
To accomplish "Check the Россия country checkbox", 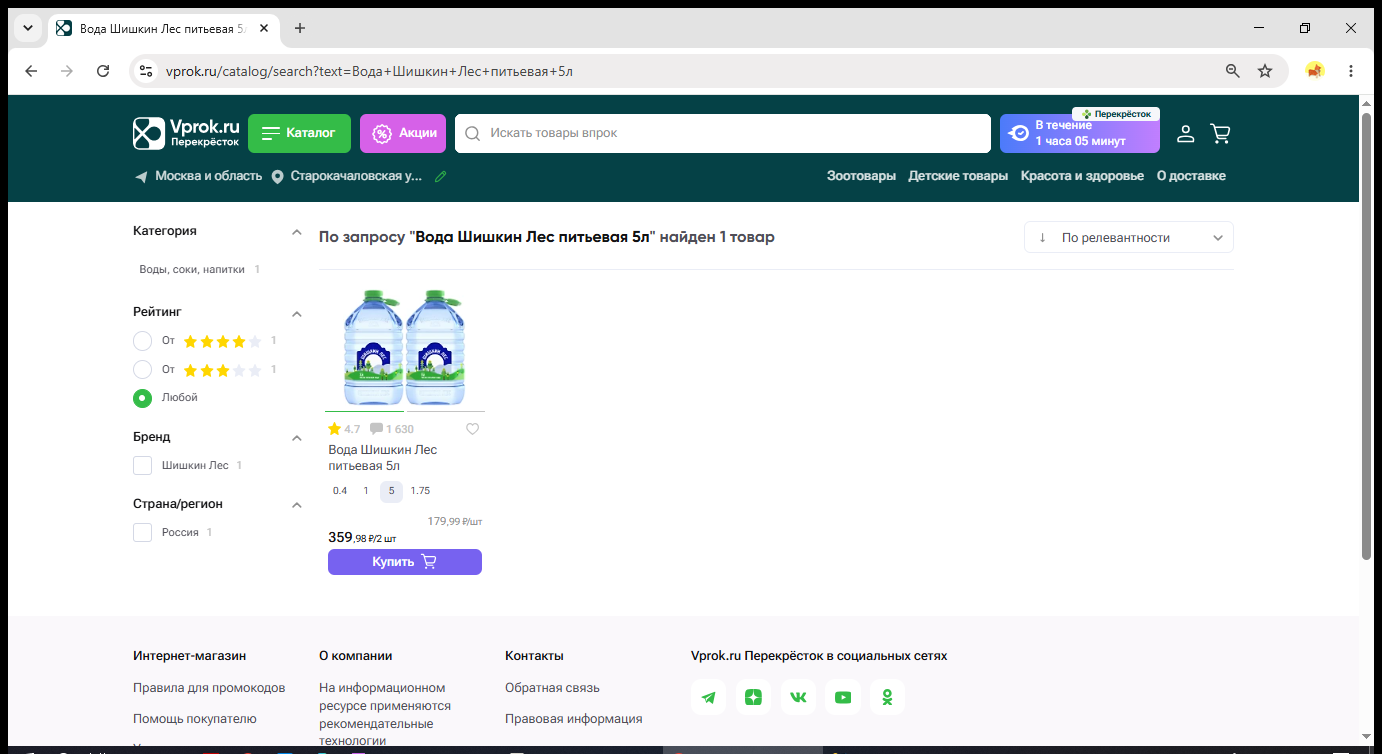I will pos(143,532).
